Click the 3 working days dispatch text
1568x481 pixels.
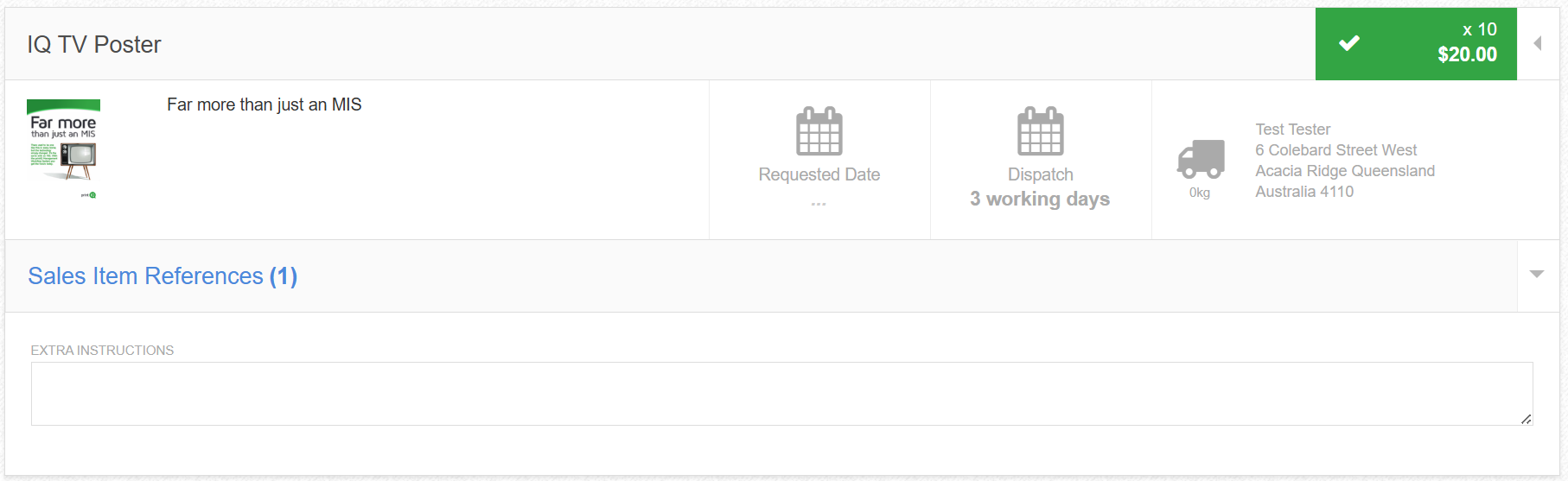pos(1040,199)
